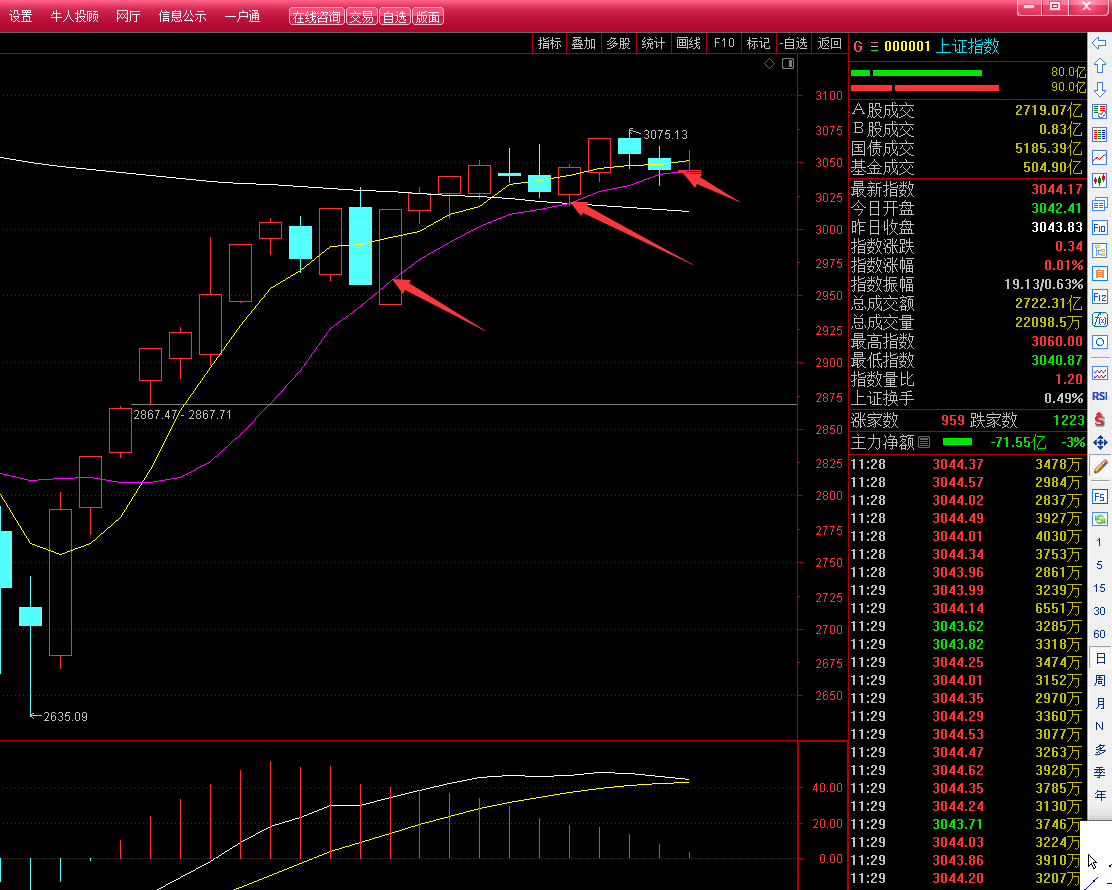Image resolution: width=1112 pixels, height=890 pixels.
Task: Select the daily 日 period
Action: (1100, 658)
